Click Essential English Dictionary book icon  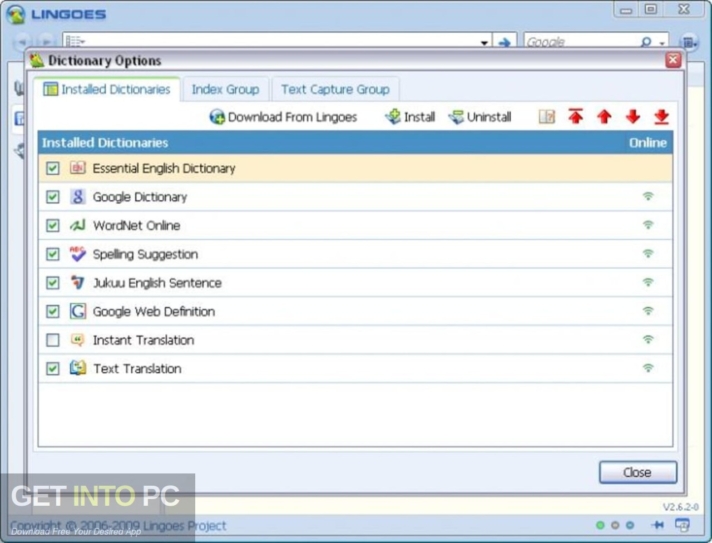point(78,168)
